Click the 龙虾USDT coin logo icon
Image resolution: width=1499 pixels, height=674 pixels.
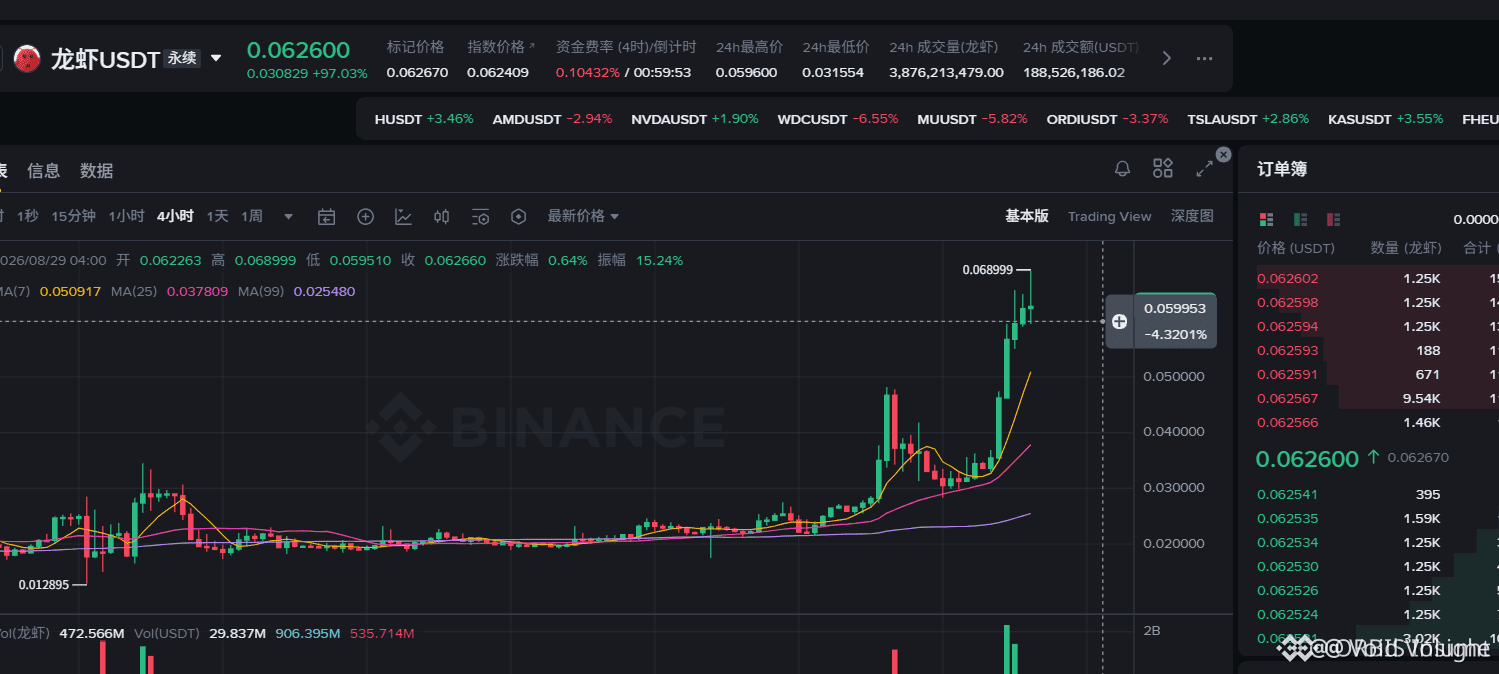point(27,59)
